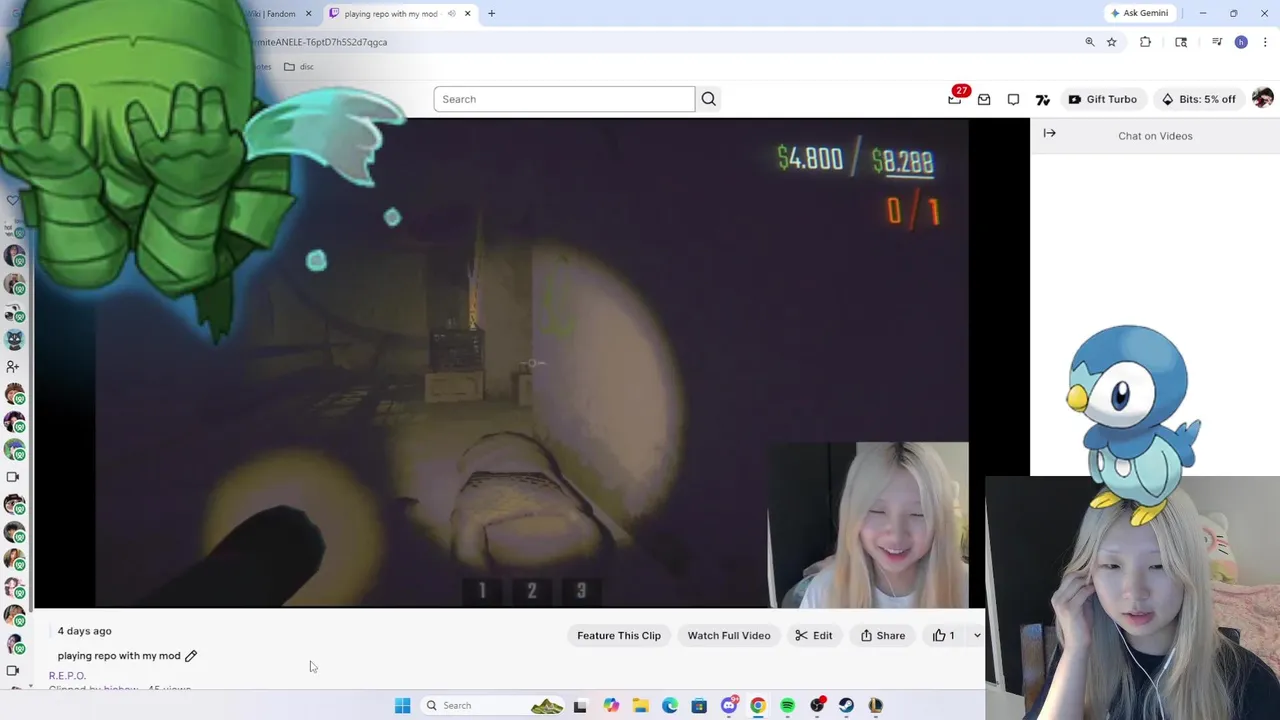Click the add friends icon in sidebar
The height and width of the screenshot is (720, 1280).
tap(13, 366)
